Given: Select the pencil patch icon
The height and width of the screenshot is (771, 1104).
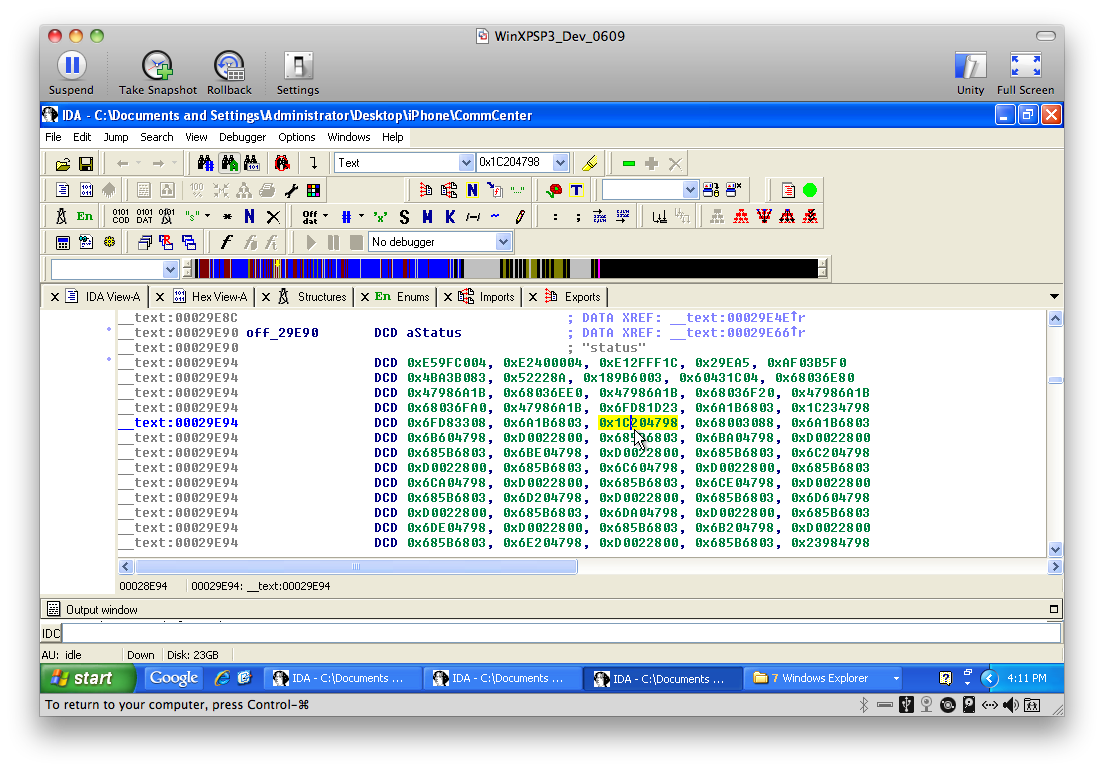Looking at the screenshot, I should coord(520,216).
